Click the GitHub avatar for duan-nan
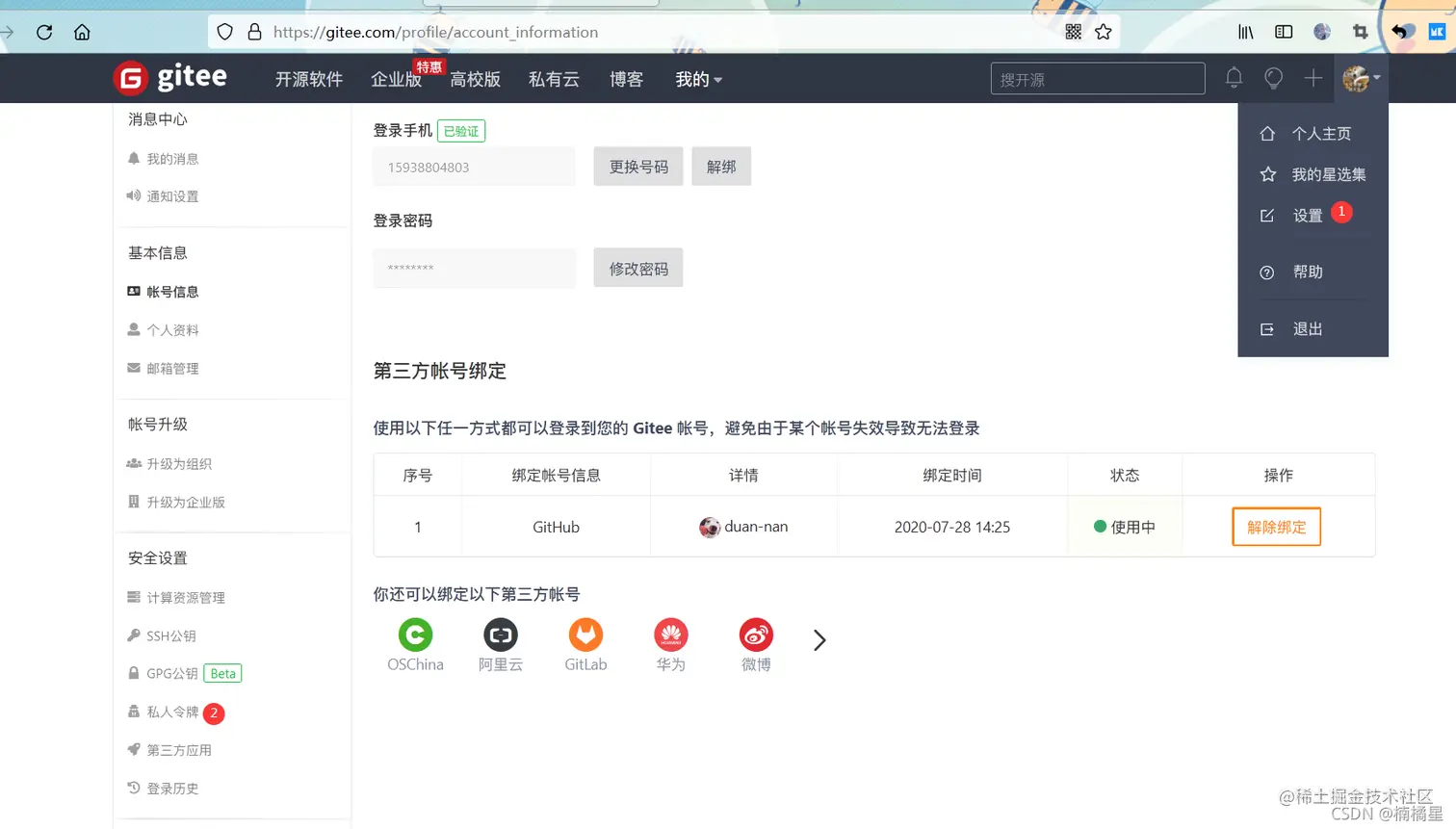The height and width of the screenshot is (829, 1456). pos(709,527)
